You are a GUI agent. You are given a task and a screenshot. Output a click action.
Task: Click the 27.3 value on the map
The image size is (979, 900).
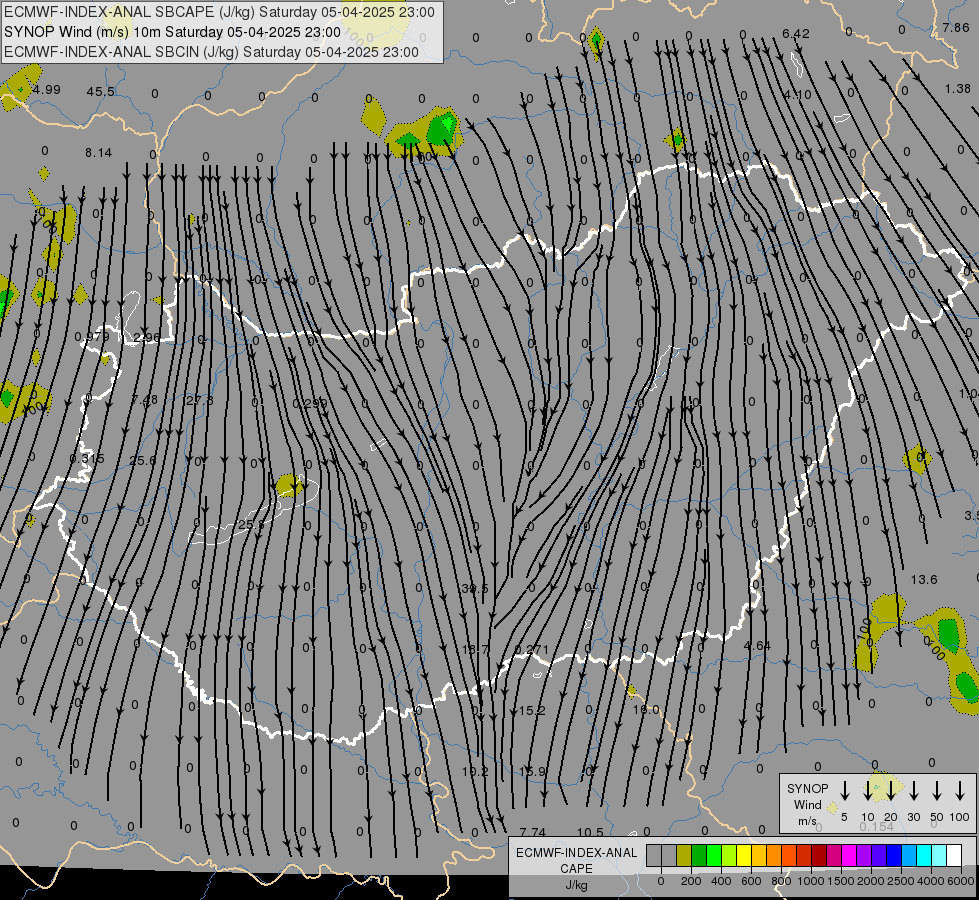coord(200,400)
